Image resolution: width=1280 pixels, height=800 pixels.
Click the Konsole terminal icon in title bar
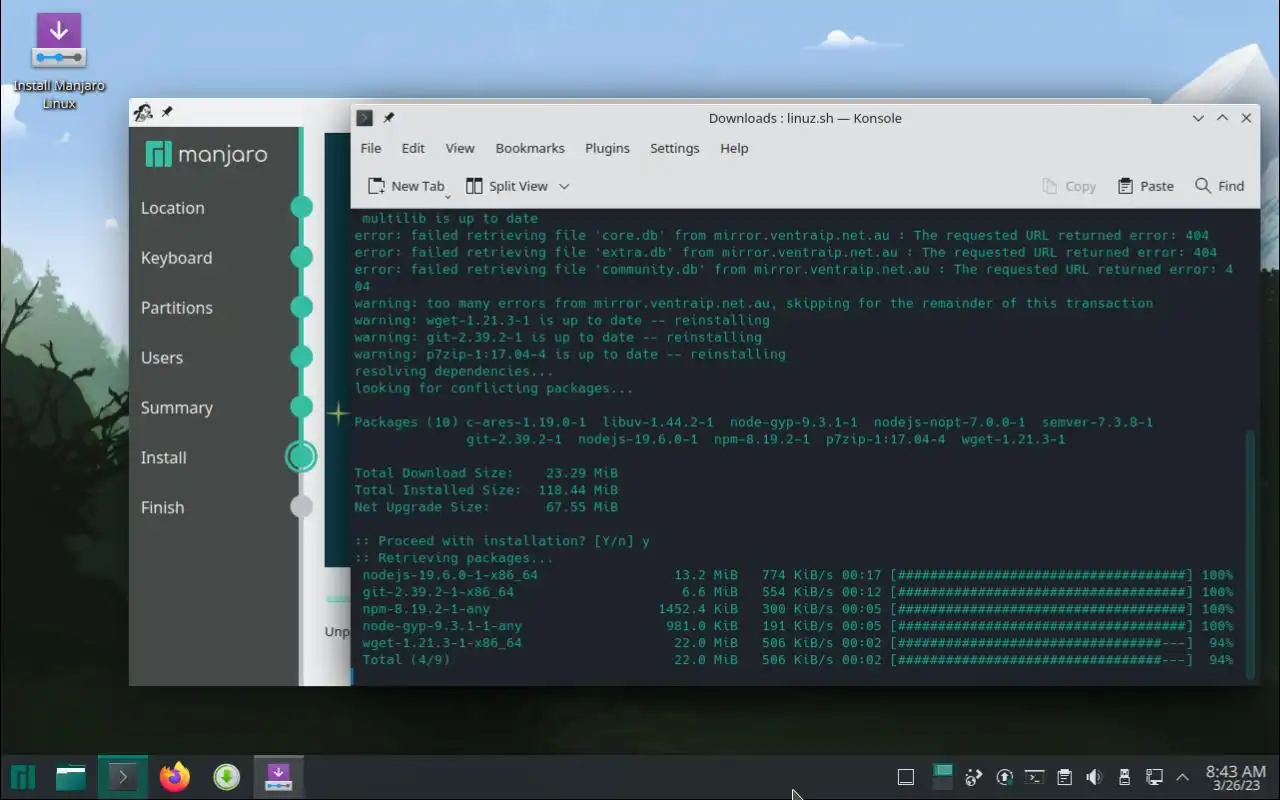coord(365,118)
